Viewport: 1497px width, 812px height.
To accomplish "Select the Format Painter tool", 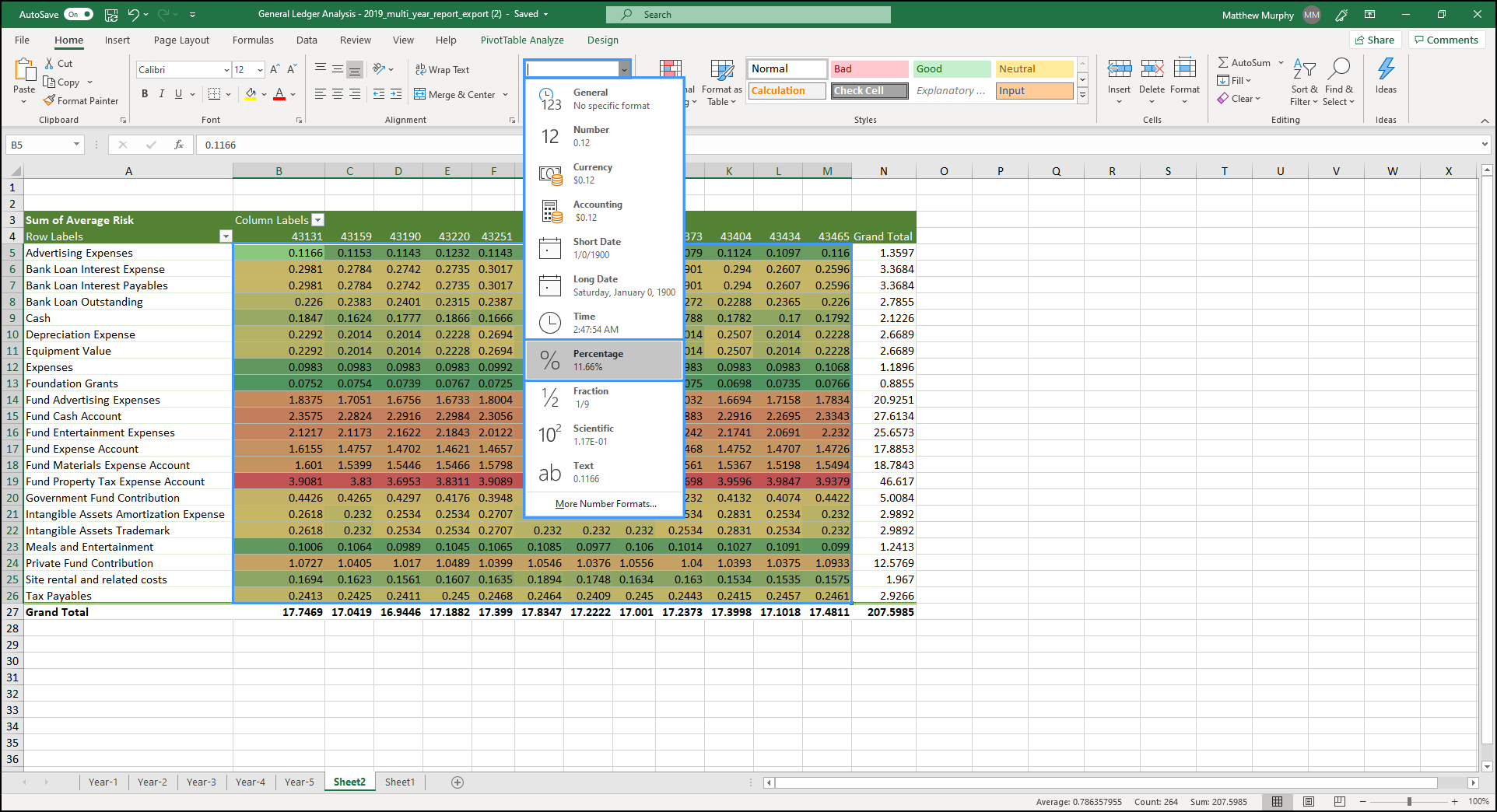I will click(81, 100).
